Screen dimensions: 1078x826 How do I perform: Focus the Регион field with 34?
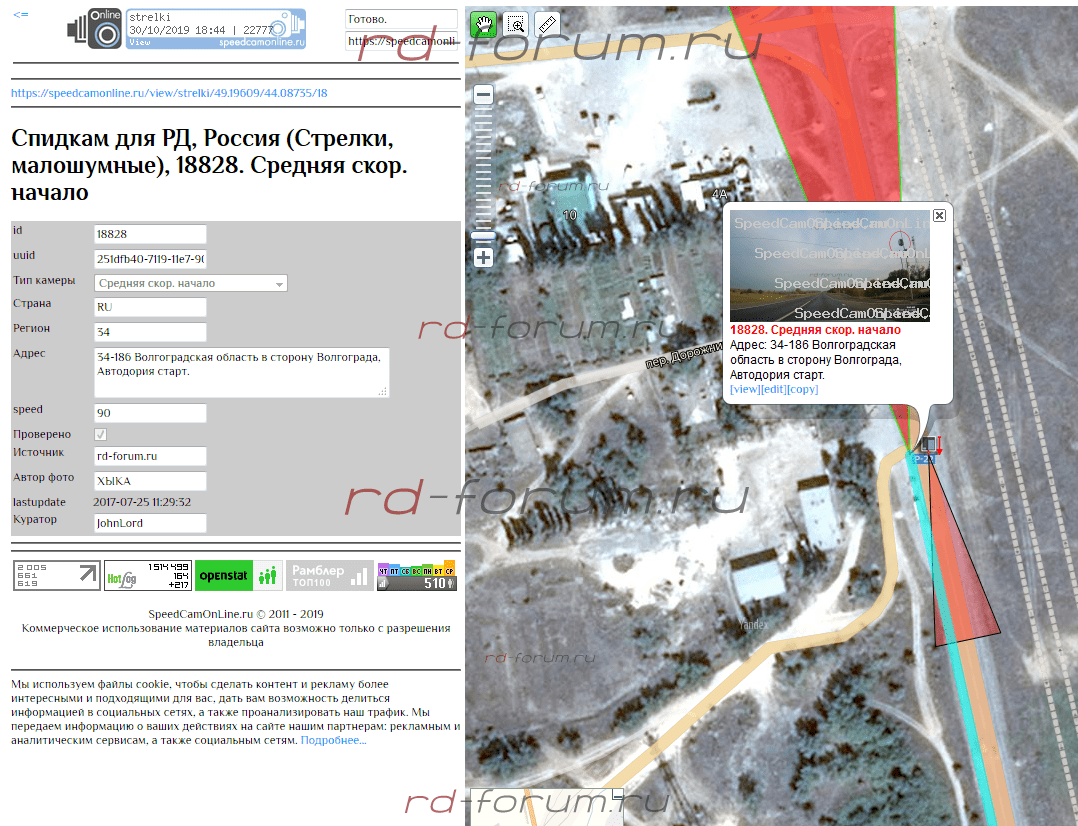(x=150, y=332)
